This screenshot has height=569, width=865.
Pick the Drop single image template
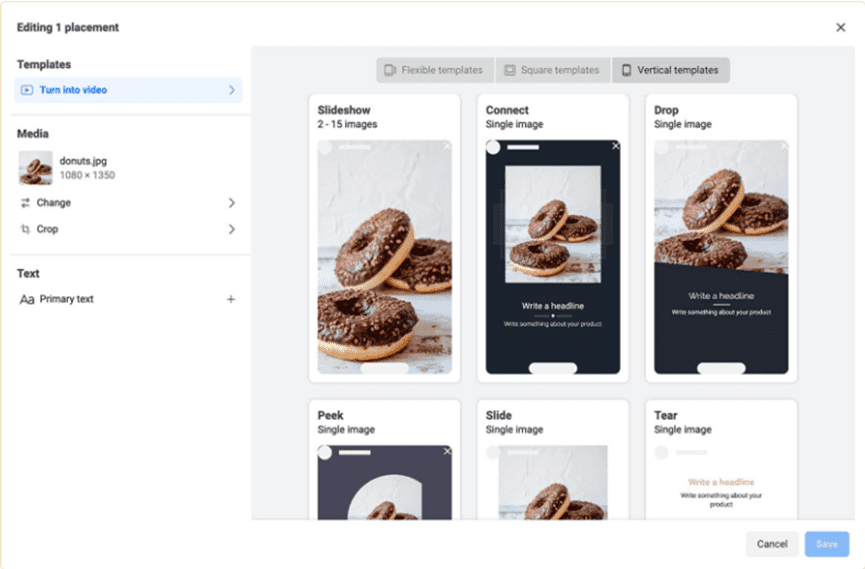click(720, 238)
